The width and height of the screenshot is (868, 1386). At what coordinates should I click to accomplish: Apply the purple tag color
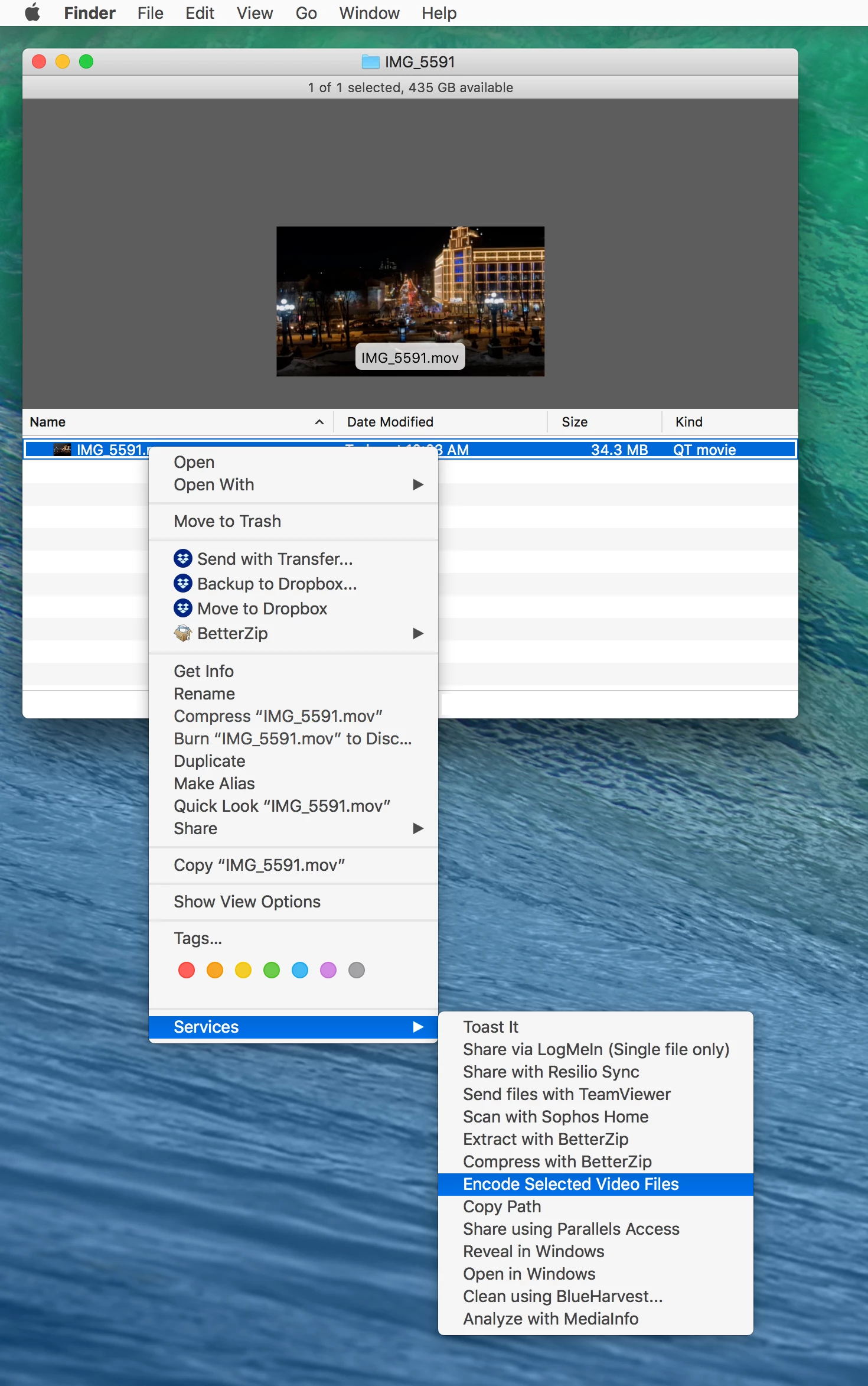point(328,970)
